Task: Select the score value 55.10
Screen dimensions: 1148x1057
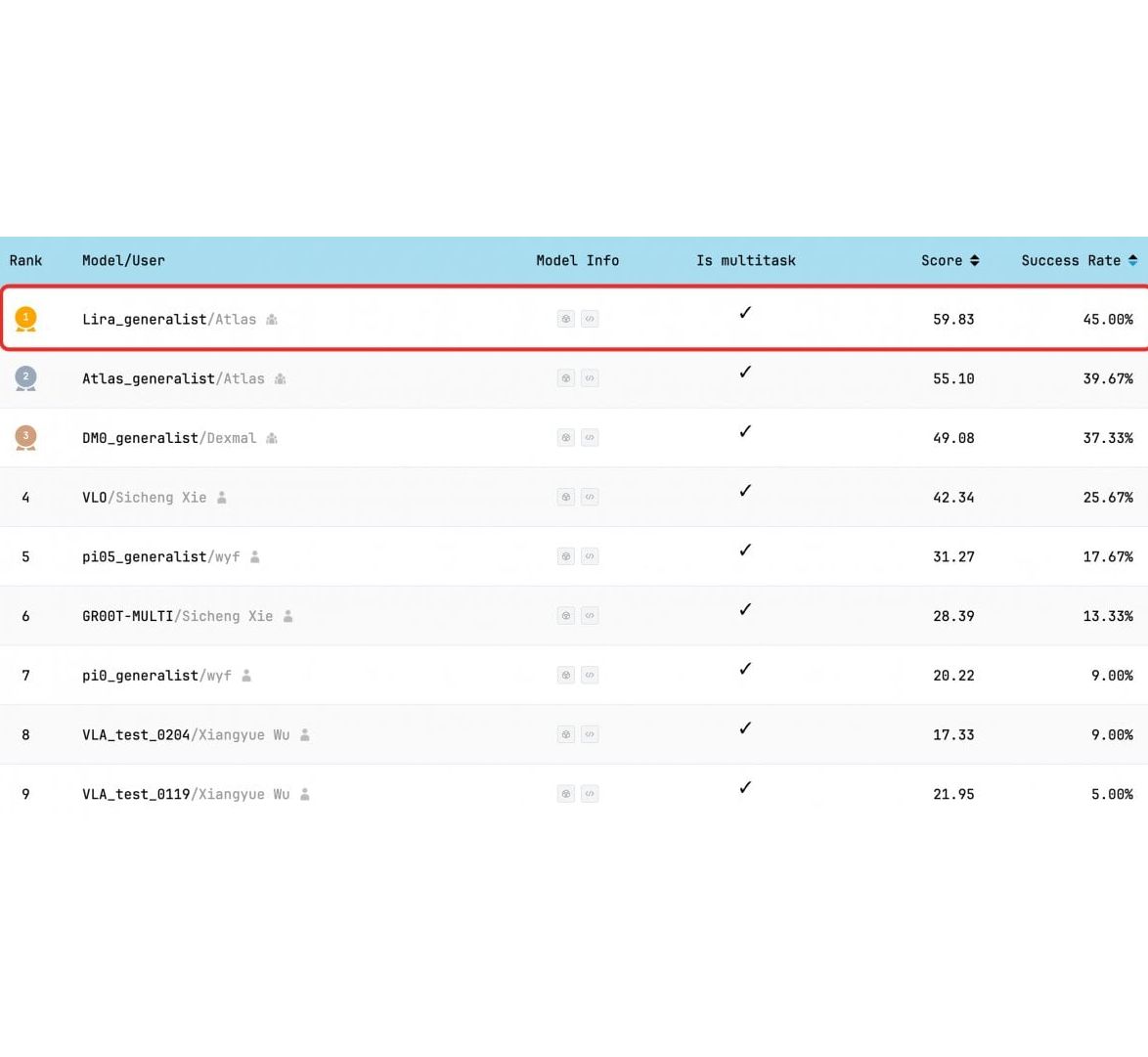Action: tap(953, 378)
